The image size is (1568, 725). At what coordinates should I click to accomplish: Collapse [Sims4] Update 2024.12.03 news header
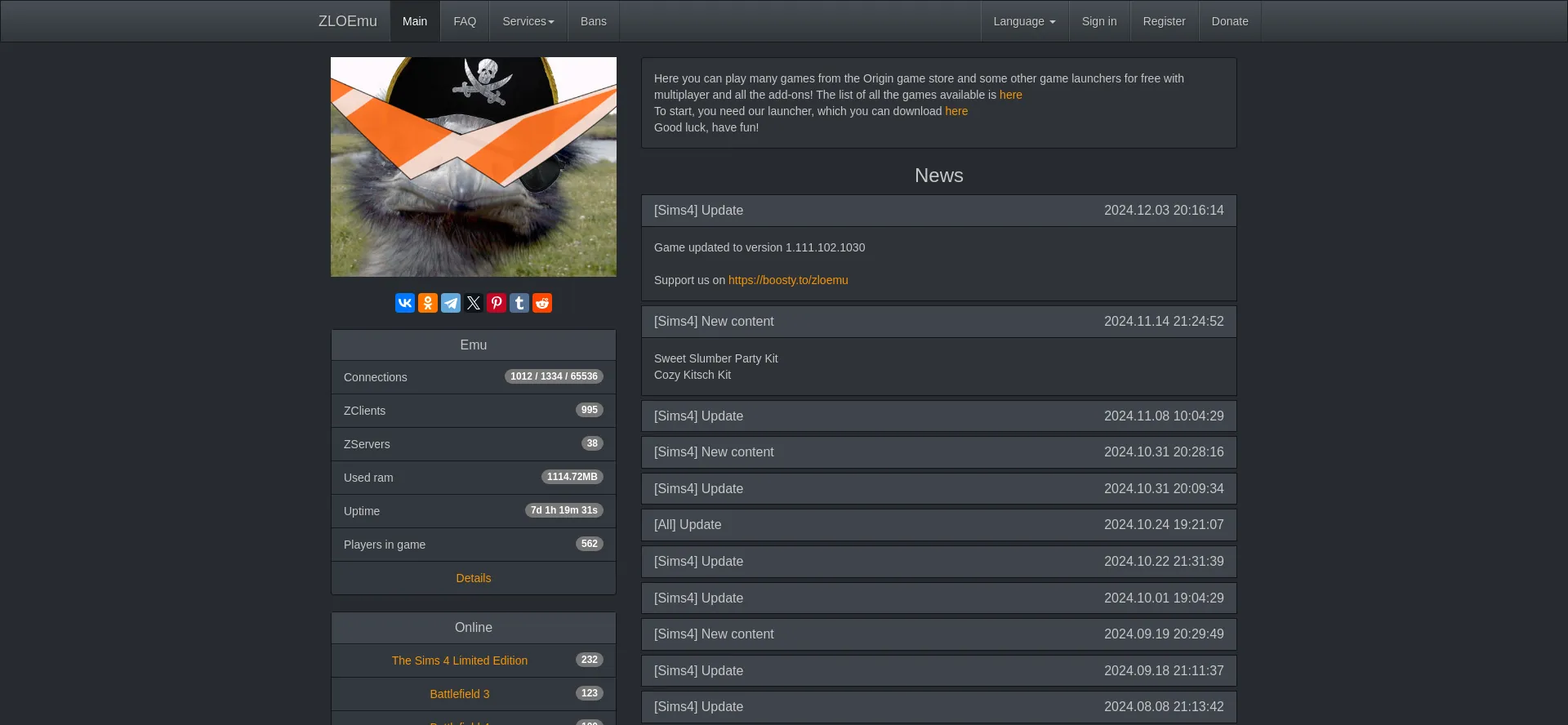coord(939,211)
